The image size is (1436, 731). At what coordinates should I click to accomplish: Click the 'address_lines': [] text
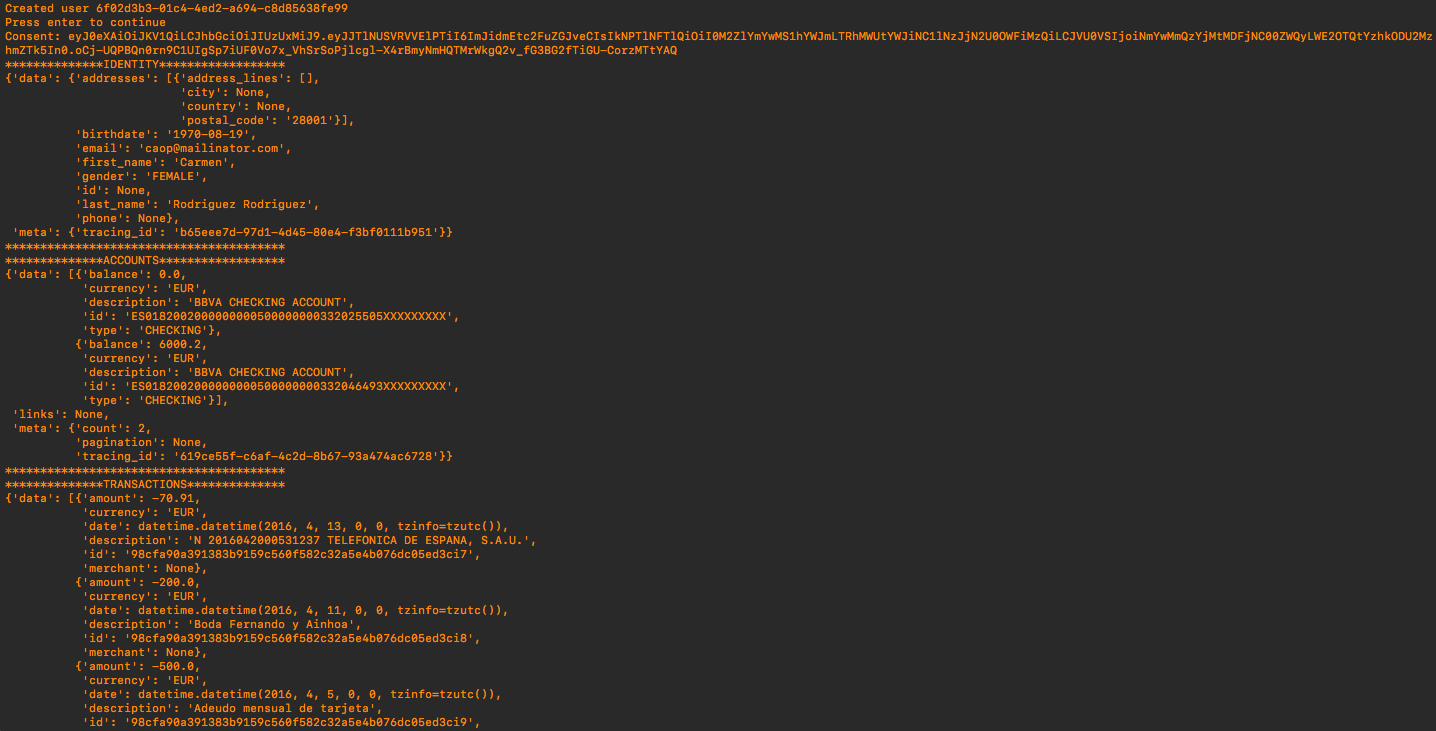[x=250, y=78]
